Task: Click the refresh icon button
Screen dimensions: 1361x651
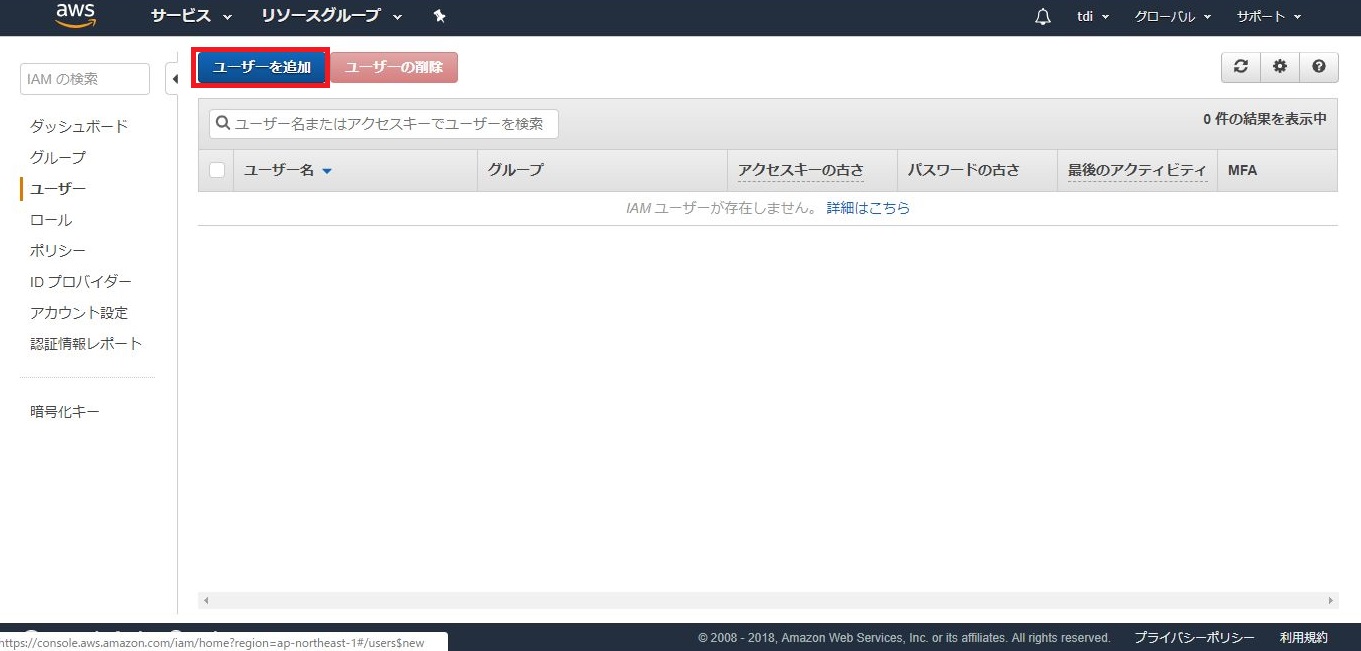Action: (x=1241, y=67)
